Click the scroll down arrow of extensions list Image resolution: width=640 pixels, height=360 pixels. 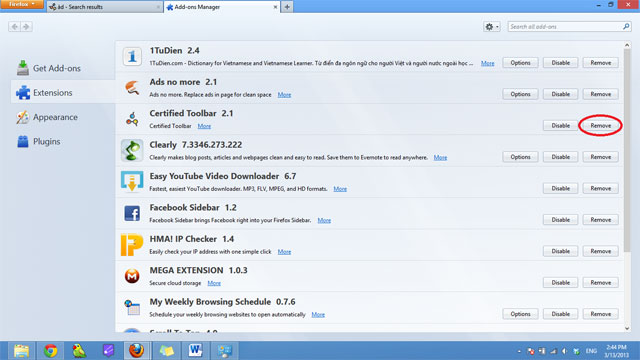[627, 329]
